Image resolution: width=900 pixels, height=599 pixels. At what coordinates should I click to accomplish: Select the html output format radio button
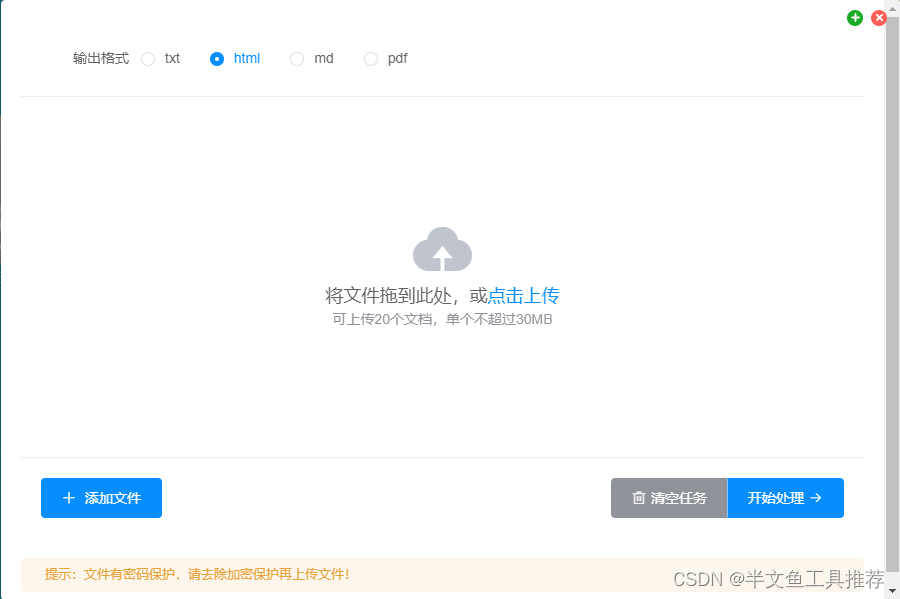click(x=217, y=59)
